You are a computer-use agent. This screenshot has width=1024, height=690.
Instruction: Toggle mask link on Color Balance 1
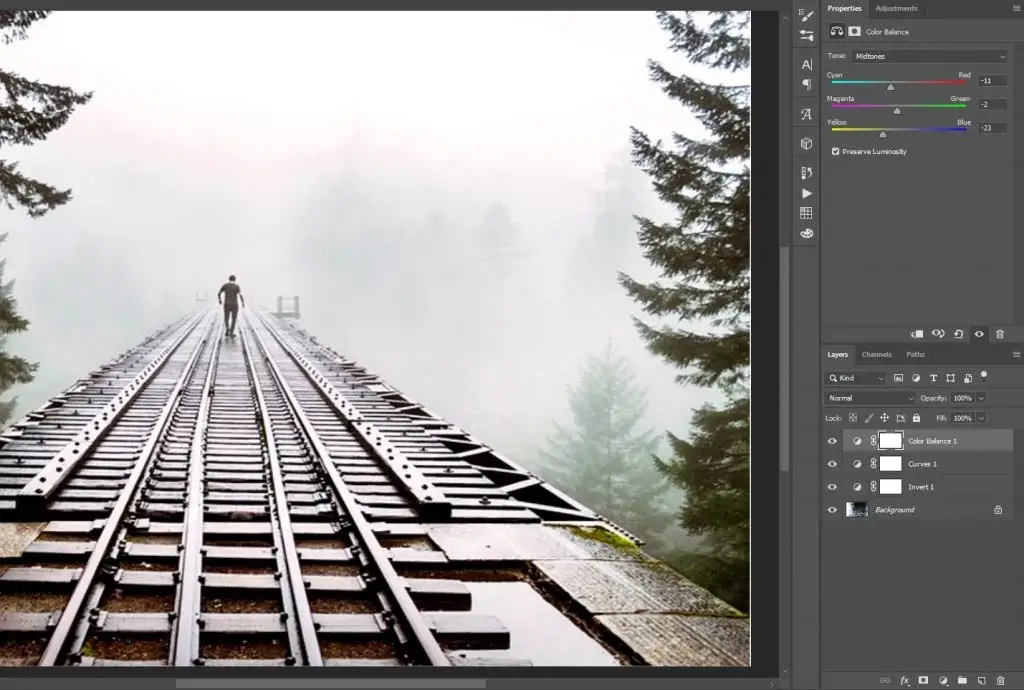[873, 441]
